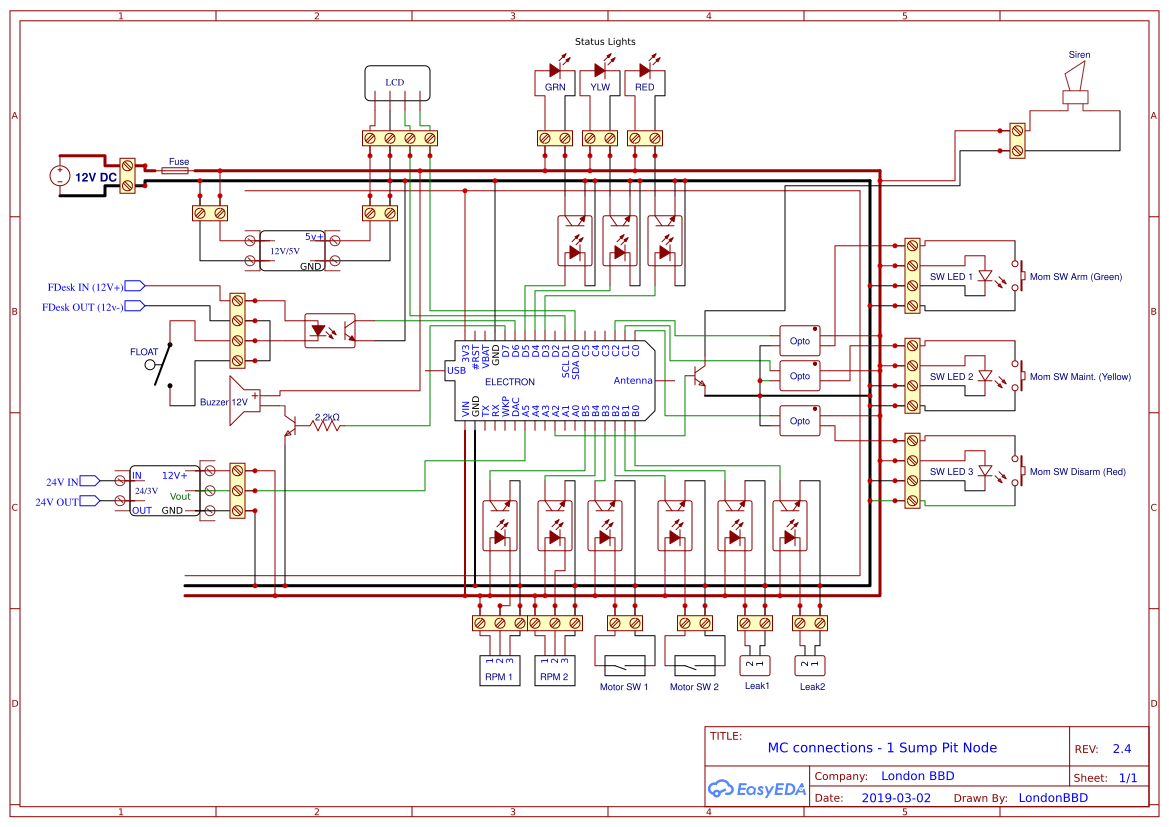This screenshot has height=827, width=1169.
Task: Click the EasyEDA logo
Action: coord(756,788)
